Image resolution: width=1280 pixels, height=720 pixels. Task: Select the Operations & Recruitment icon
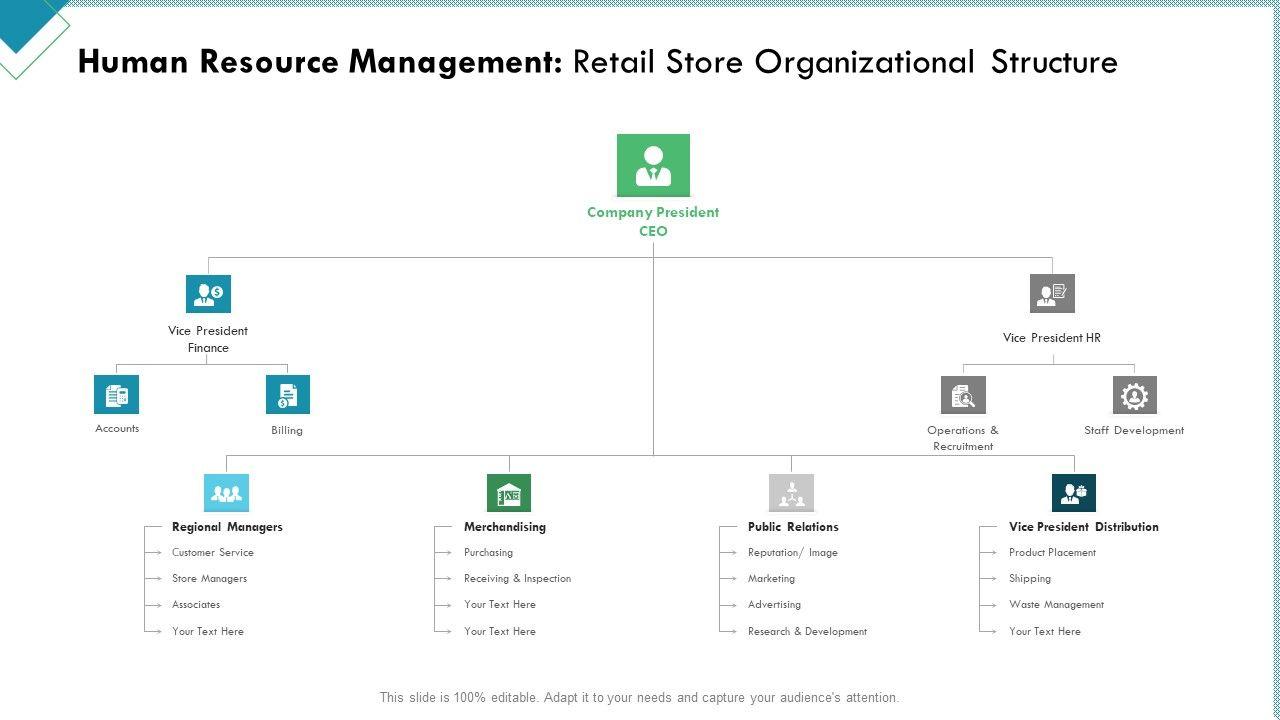(963, 395)
